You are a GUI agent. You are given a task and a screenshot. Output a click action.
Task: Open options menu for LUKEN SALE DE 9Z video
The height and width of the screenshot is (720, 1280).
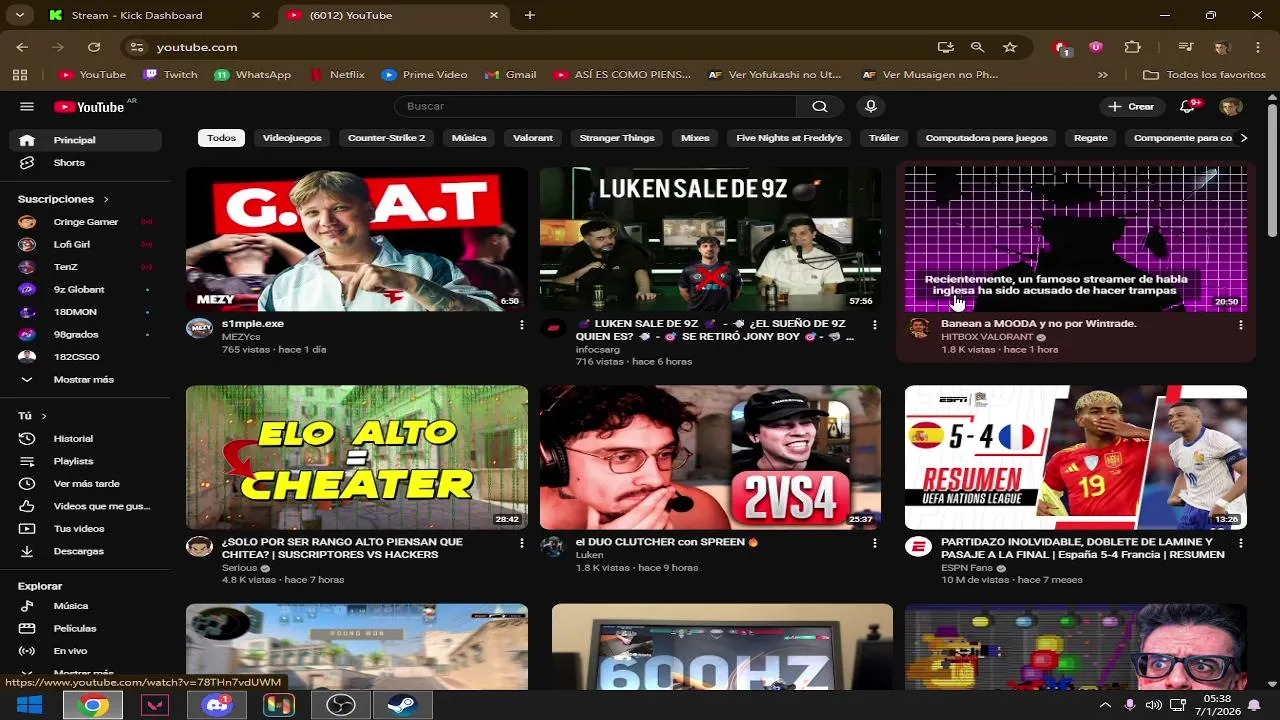coord(875,325)
